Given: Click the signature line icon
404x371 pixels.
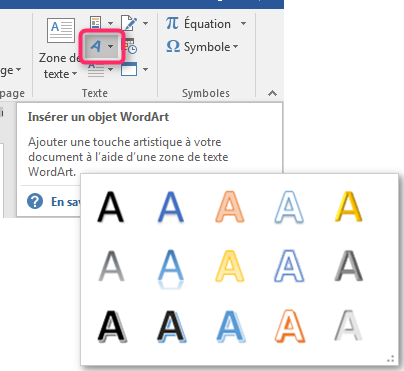Looking at the screenshot, I should tap(130, 23).
